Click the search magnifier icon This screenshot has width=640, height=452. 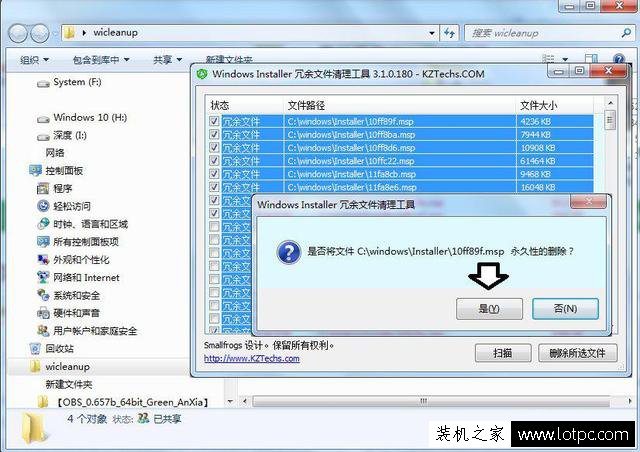(626, 33)
